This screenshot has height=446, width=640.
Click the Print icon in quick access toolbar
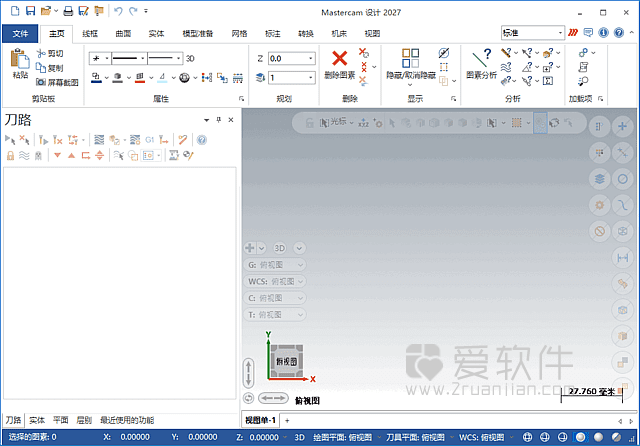pyautogui.click(x=68, y=11)
